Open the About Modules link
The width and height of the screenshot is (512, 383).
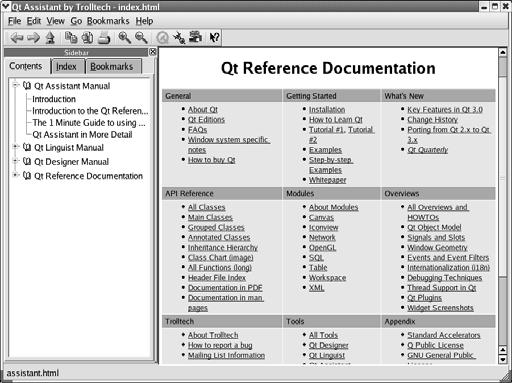pyautogui.click(x=334, y=207)
